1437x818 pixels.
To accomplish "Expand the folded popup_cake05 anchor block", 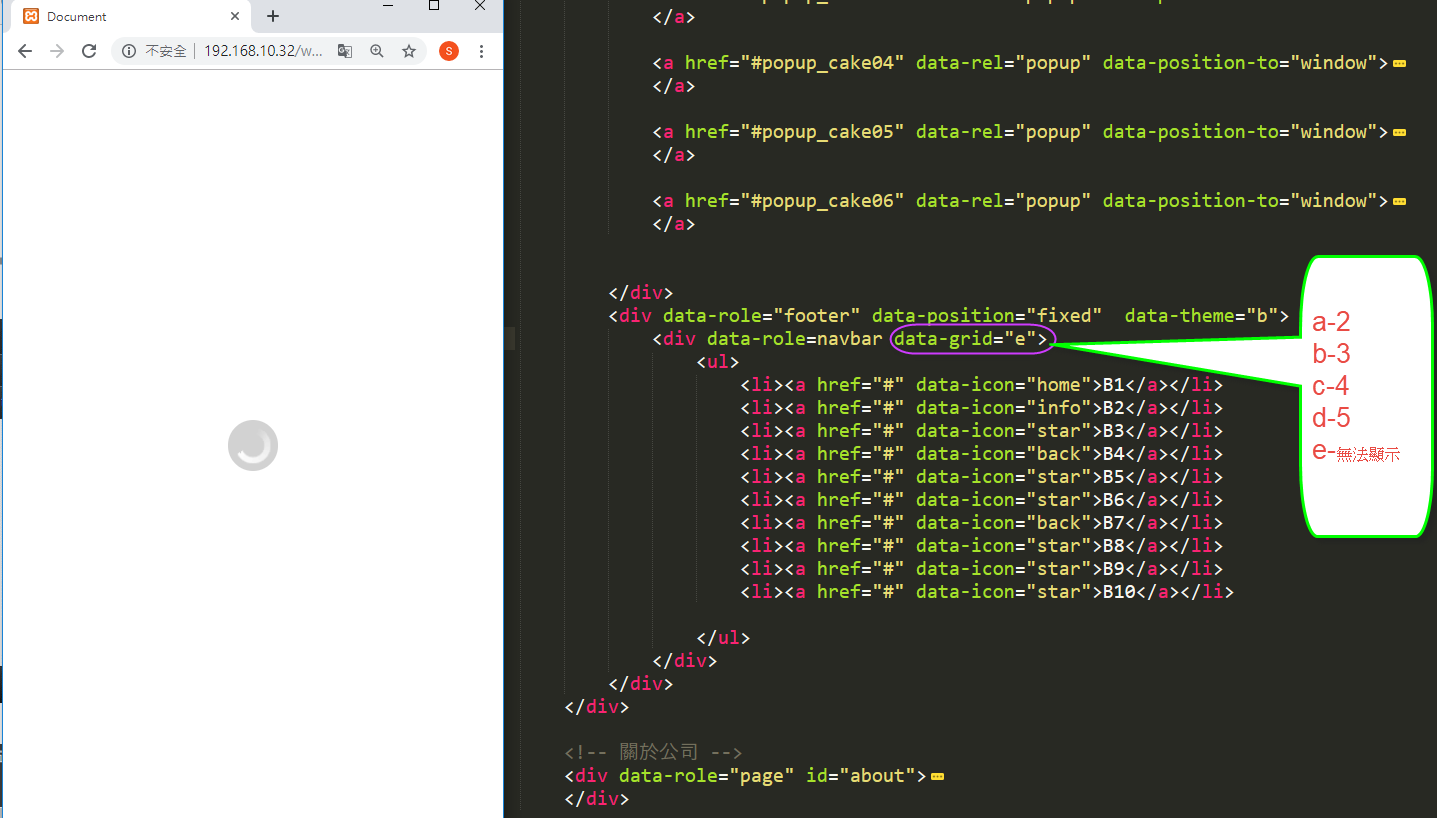I will click(1399, 132).
